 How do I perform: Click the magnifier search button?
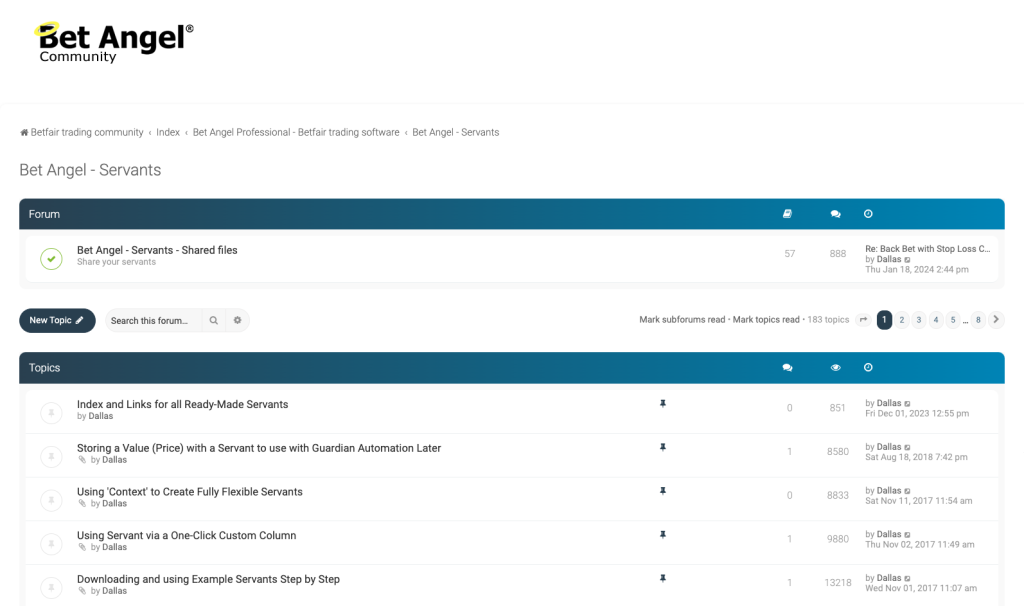click(x=214, y=321)
